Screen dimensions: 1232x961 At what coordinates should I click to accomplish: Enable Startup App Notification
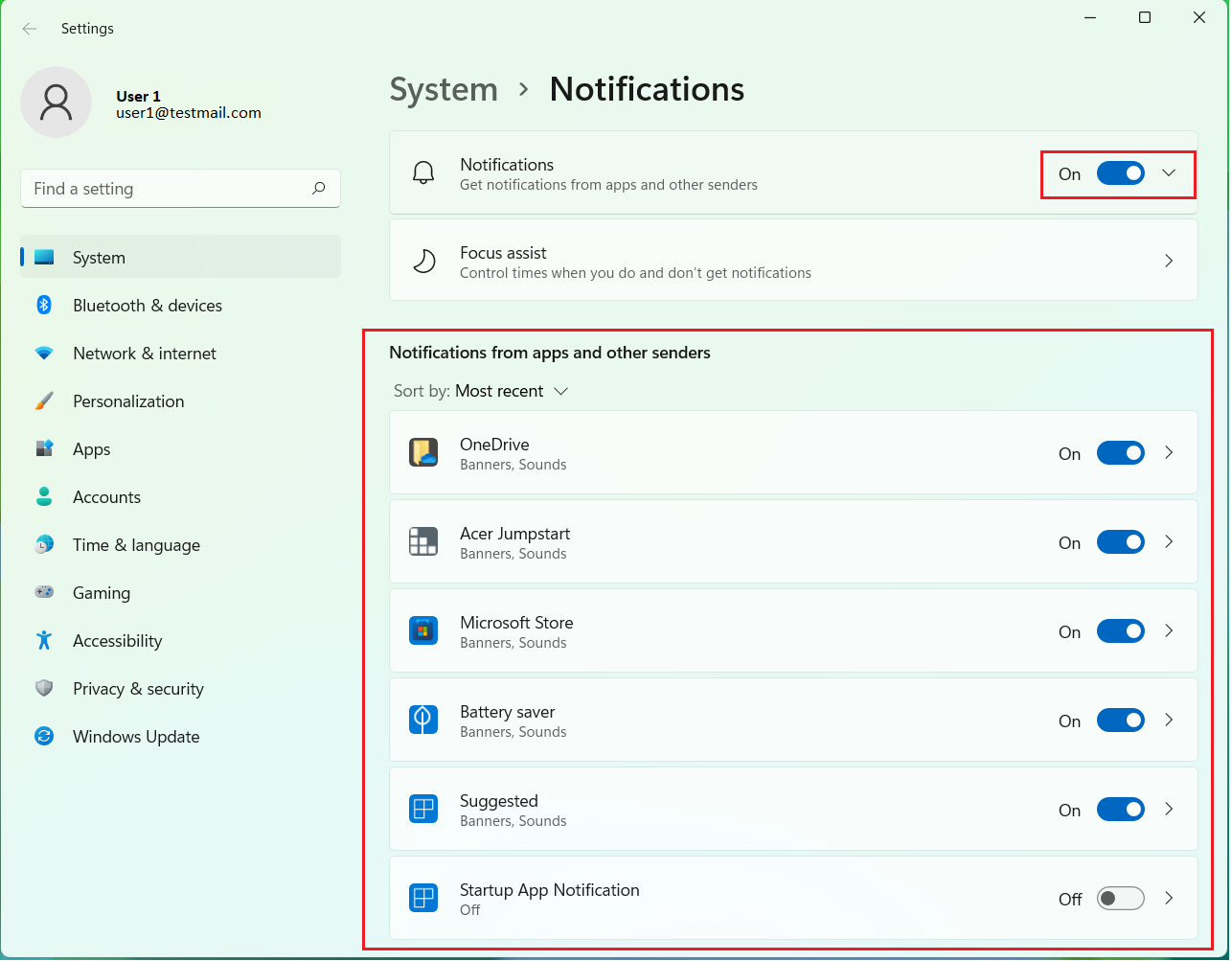[x=1120, y=898]
